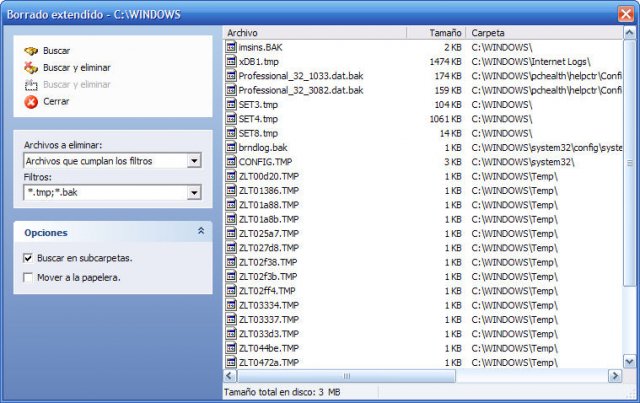Click the ZLT027d8.TMP file icon
Viewport: 640px width, 403px height.
click(231, 247)
